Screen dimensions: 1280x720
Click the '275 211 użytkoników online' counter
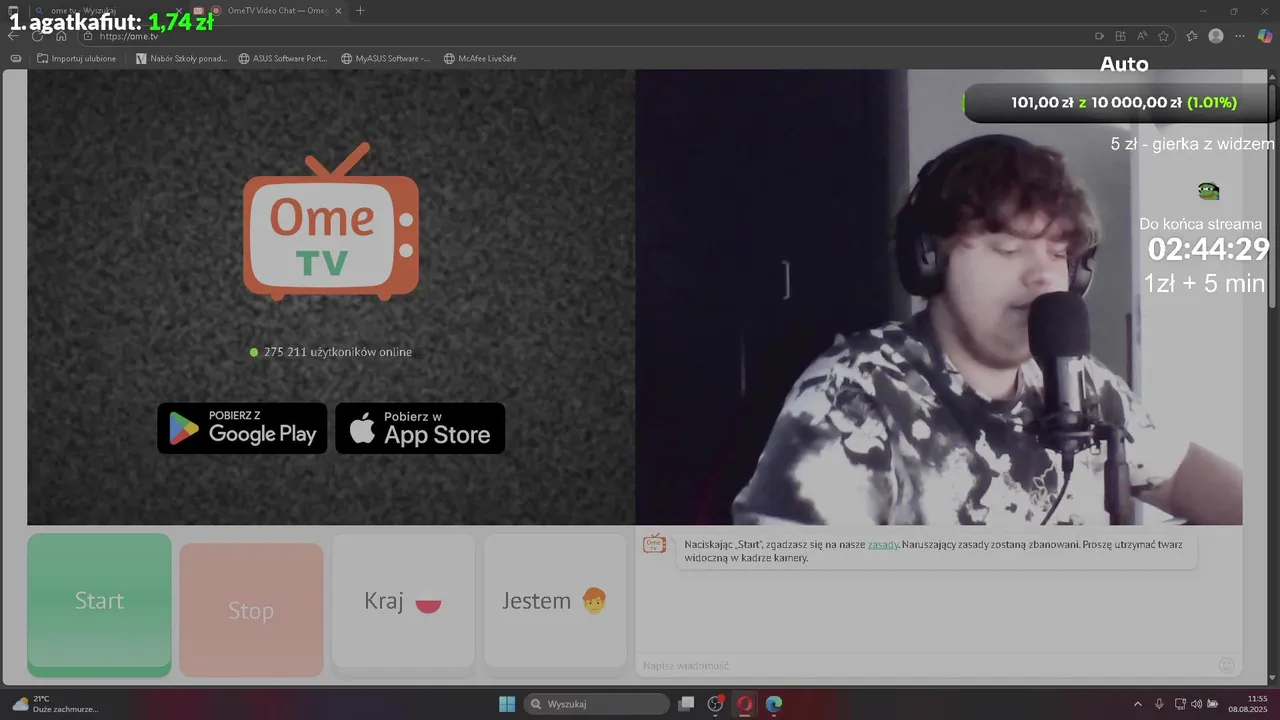point(331,352)
